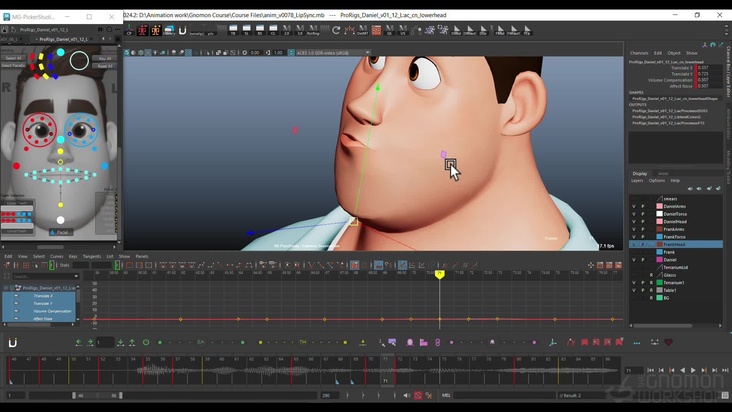The image size is (732, 412).
Task: Open the MEL script language selector
Action: click(x=446, y=395)
